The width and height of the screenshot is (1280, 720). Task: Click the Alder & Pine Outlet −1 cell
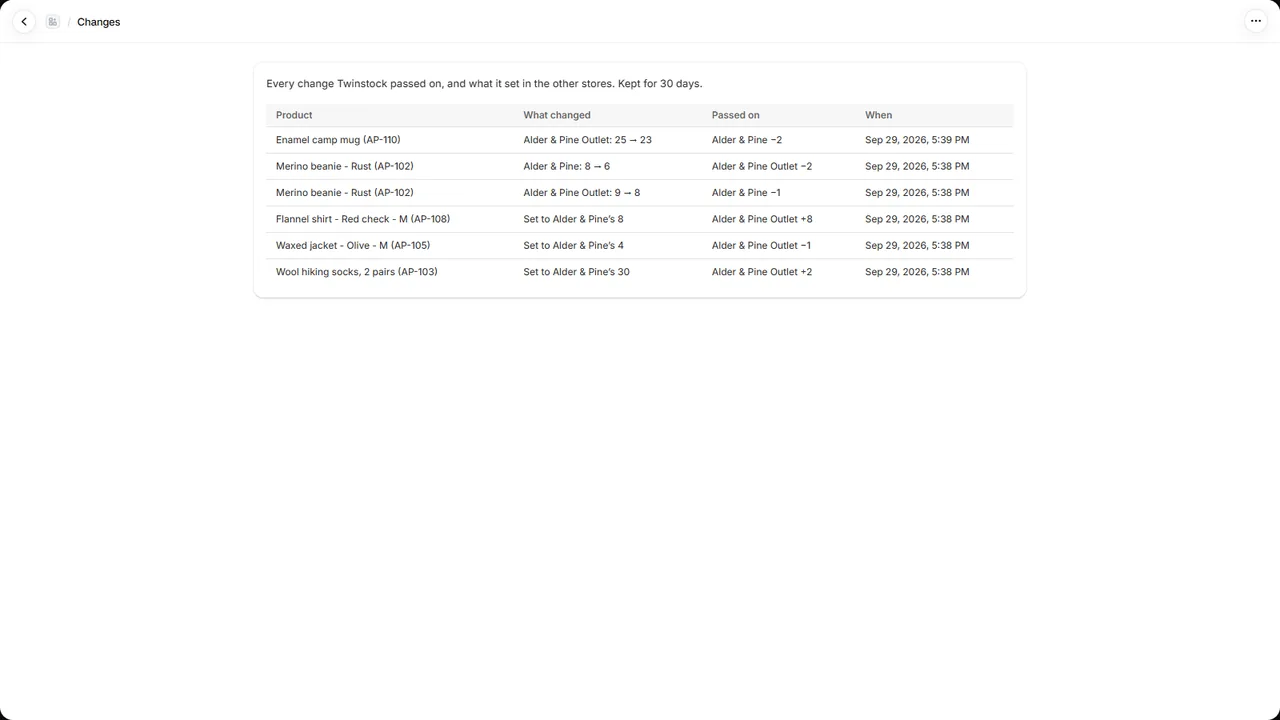click(x=761, y=245)
